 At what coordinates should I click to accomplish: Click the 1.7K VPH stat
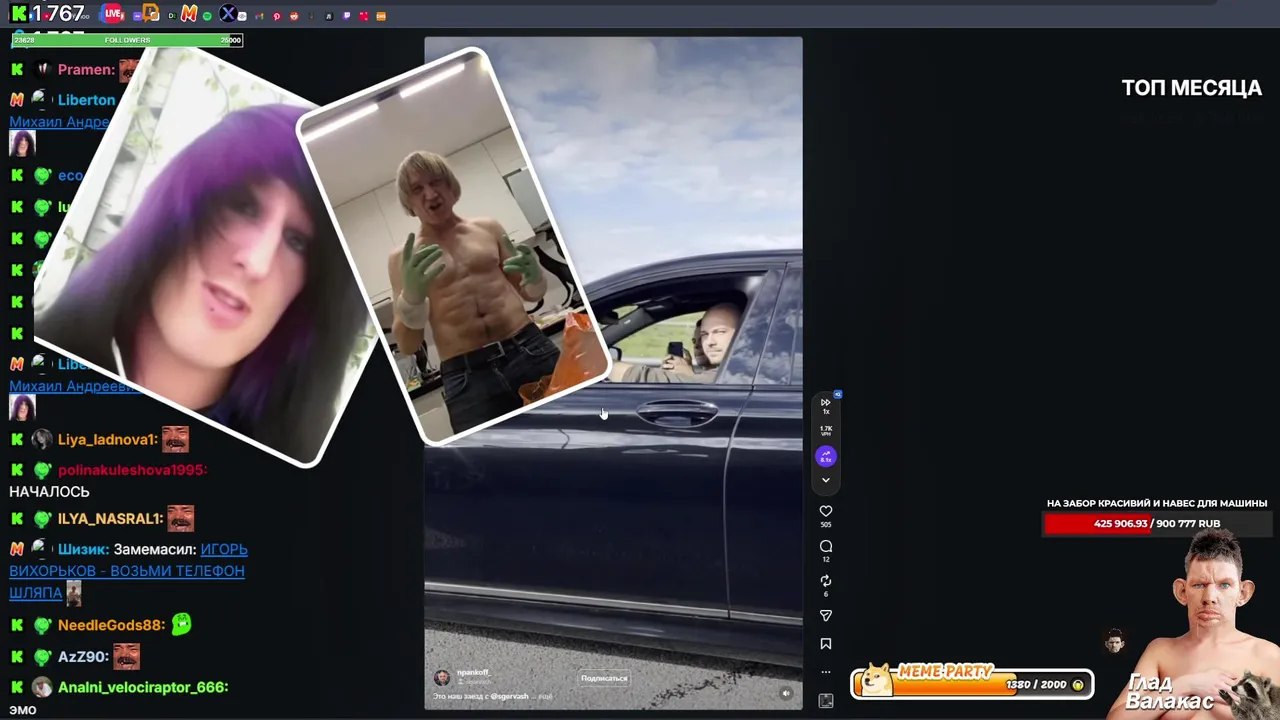tap(826, 430)
